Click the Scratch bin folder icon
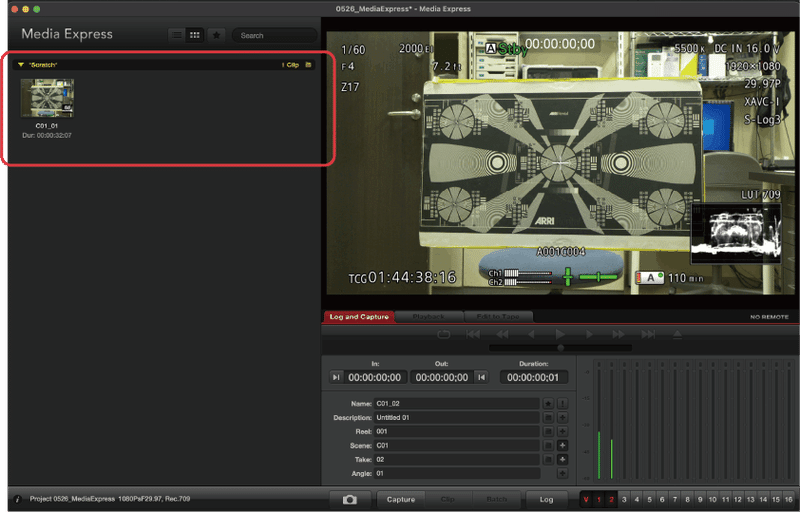800x512 pixels. pyautogui.click(x=308, y=65)
